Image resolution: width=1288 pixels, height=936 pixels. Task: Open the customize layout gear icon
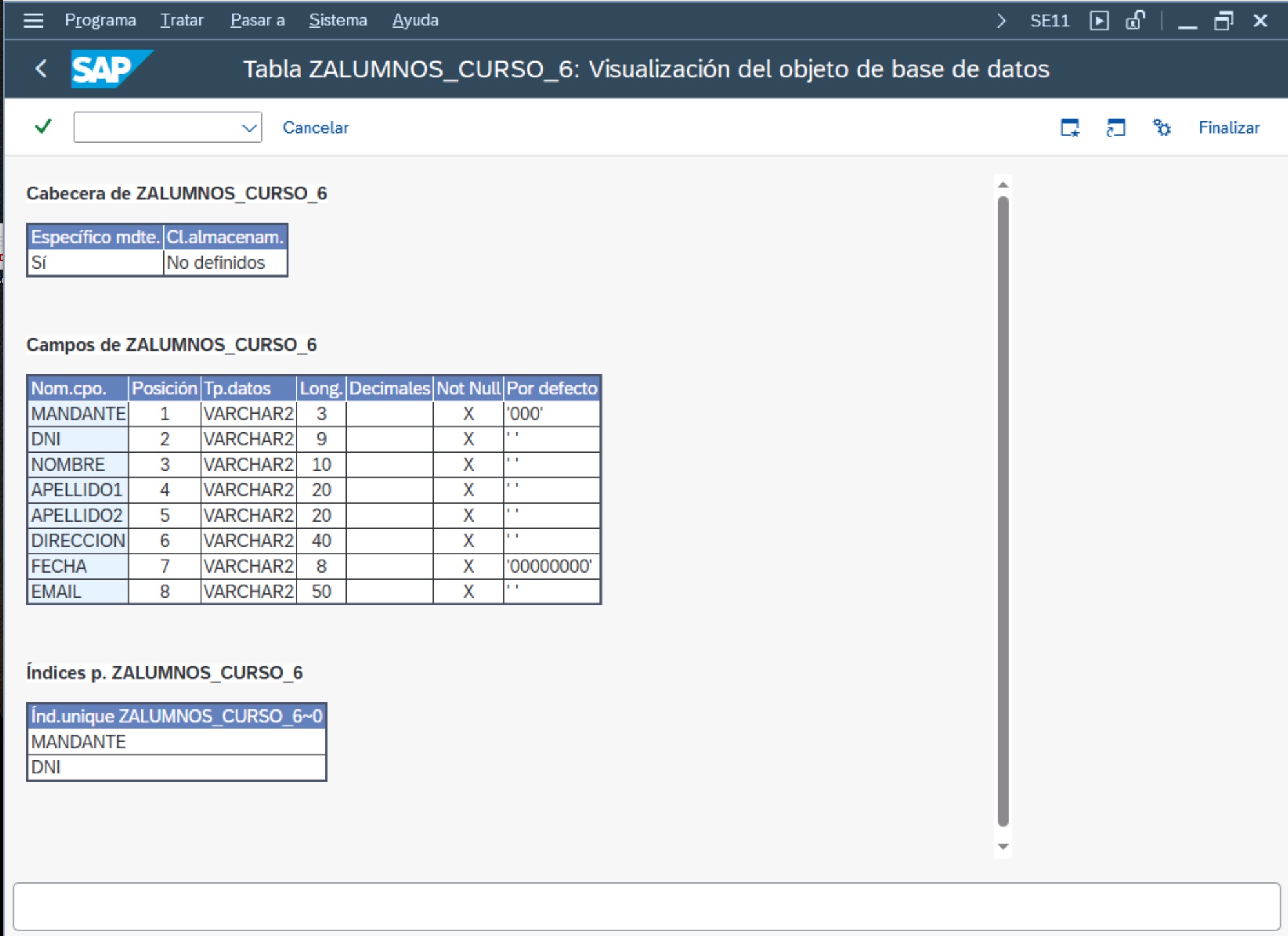pyautogui.click(x=1162, y=128)
